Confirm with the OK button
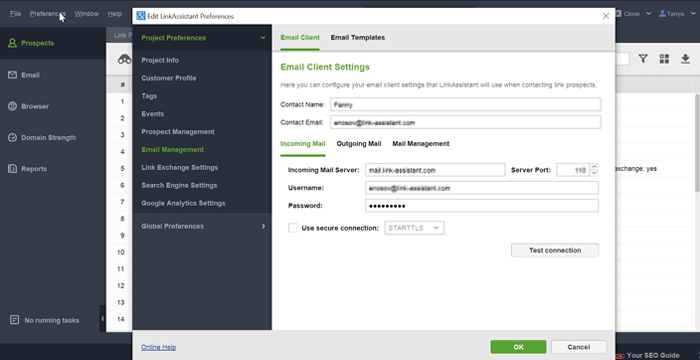Viewport: 700px width, 360px height. tap(518, 347)
